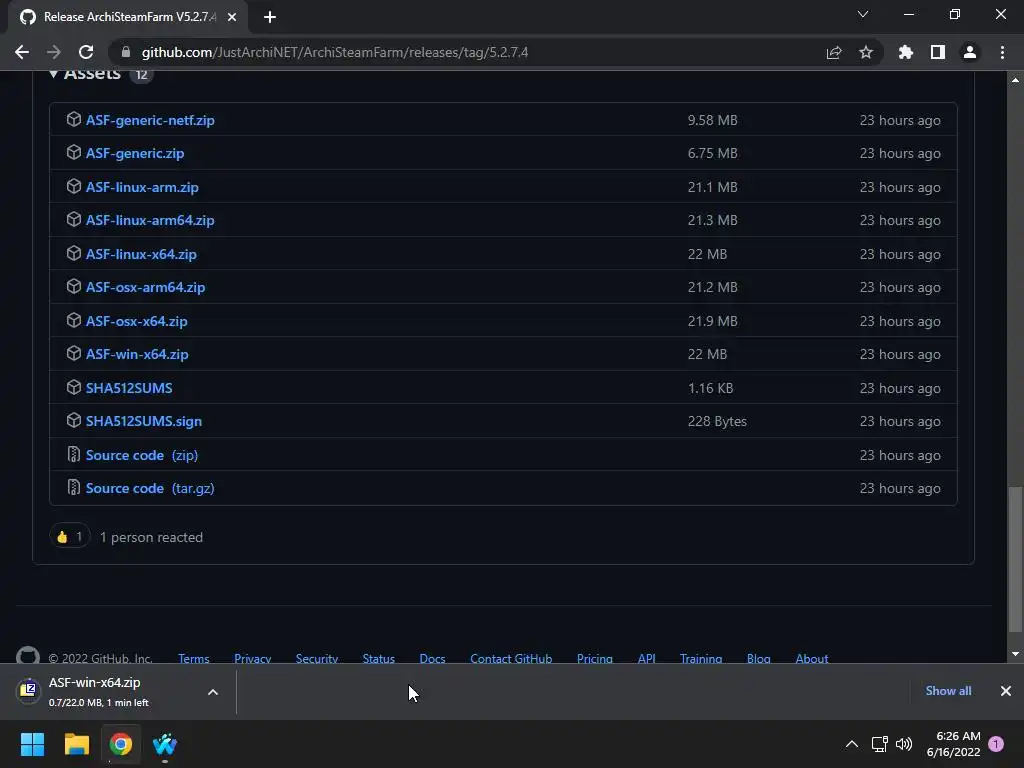
Task: Open the Terms footer link
Action: click(193, 658)
